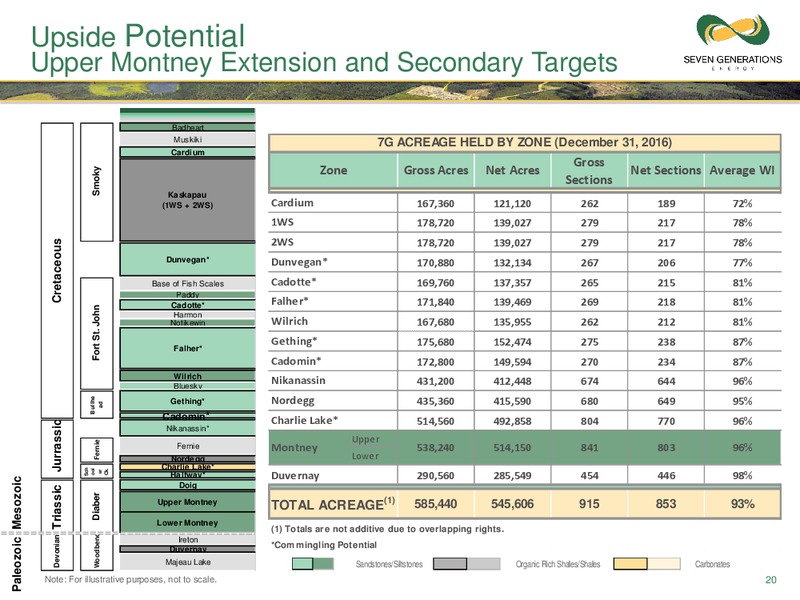The image size is (800, 600).
Task: Click the 'Dunvegan*' block in stratigraphic column
Action: pyautogui.click(x=187, y=259)
